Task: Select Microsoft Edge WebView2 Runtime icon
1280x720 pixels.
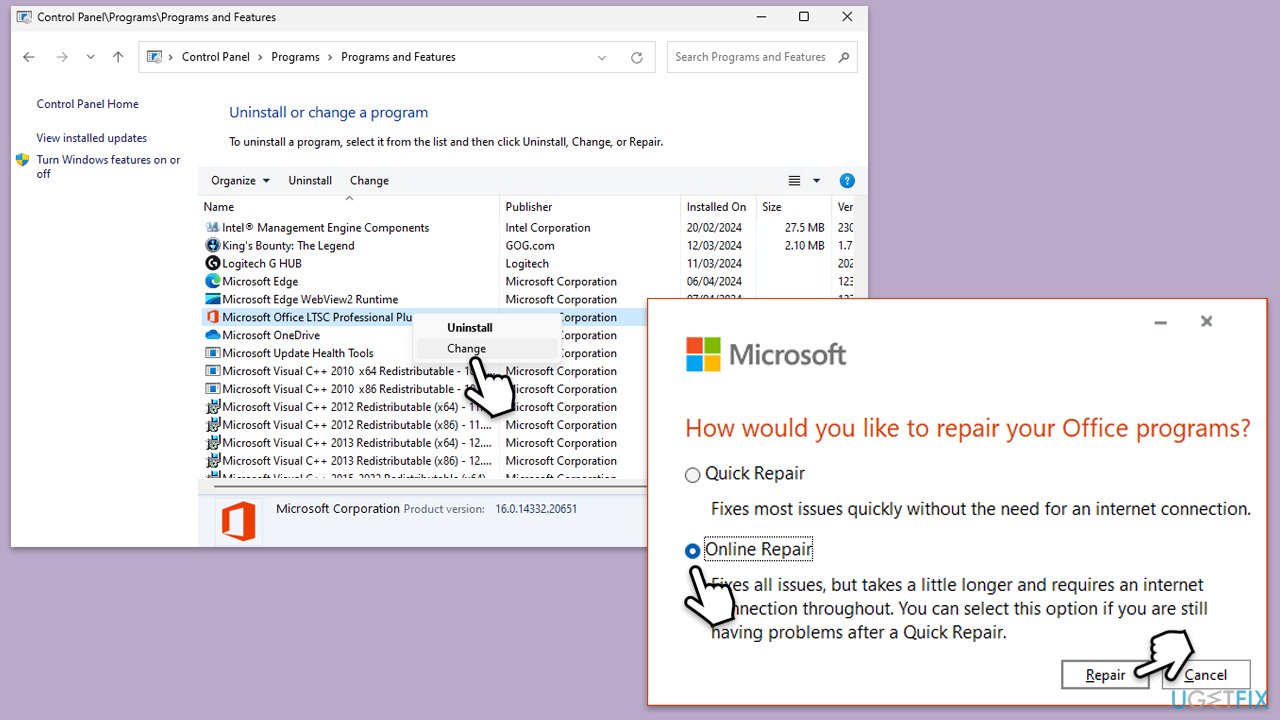Action: click(212, 300)
